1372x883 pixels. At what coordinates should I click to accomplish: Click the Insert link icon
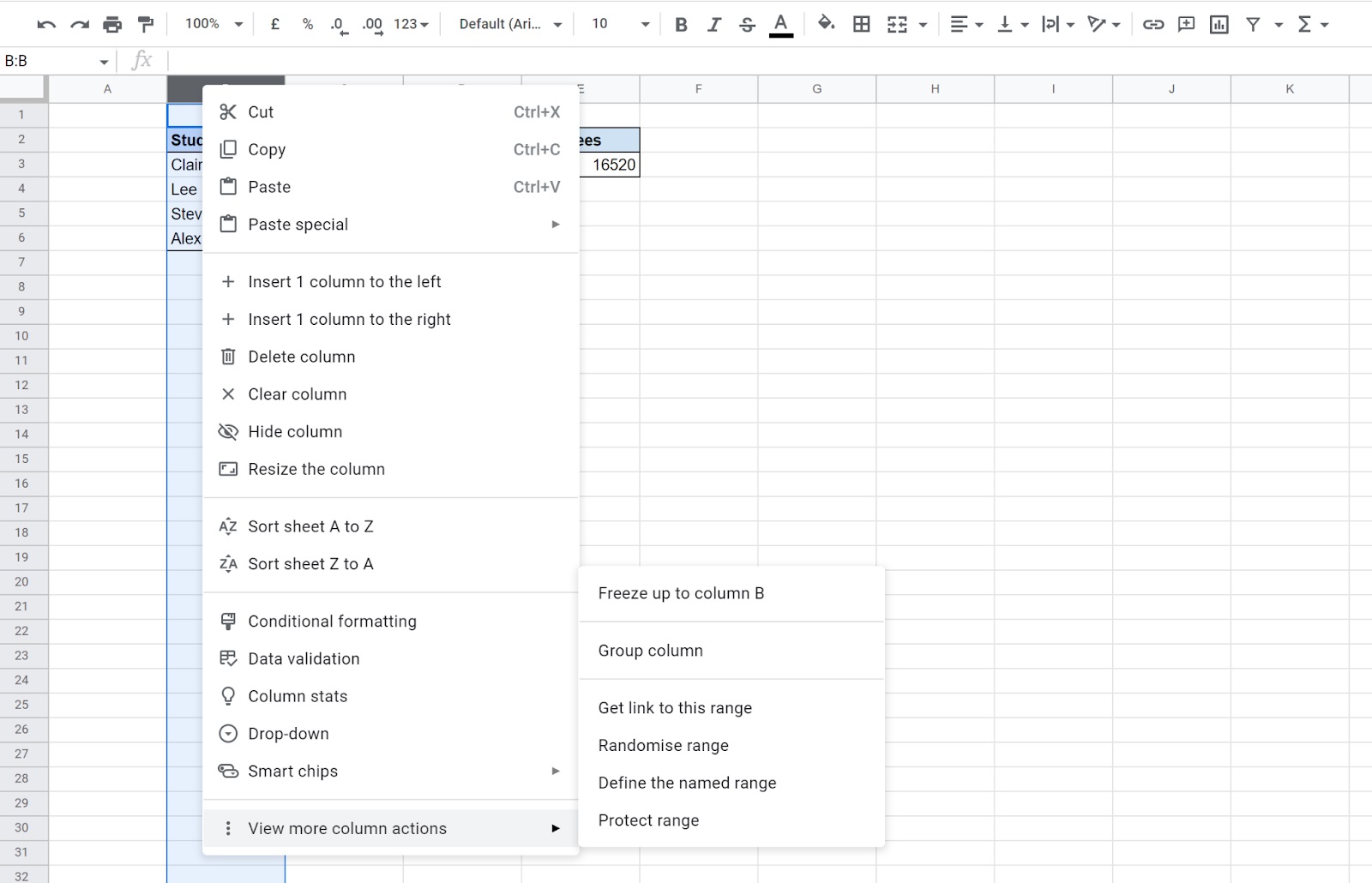(x=1153, y=24)
